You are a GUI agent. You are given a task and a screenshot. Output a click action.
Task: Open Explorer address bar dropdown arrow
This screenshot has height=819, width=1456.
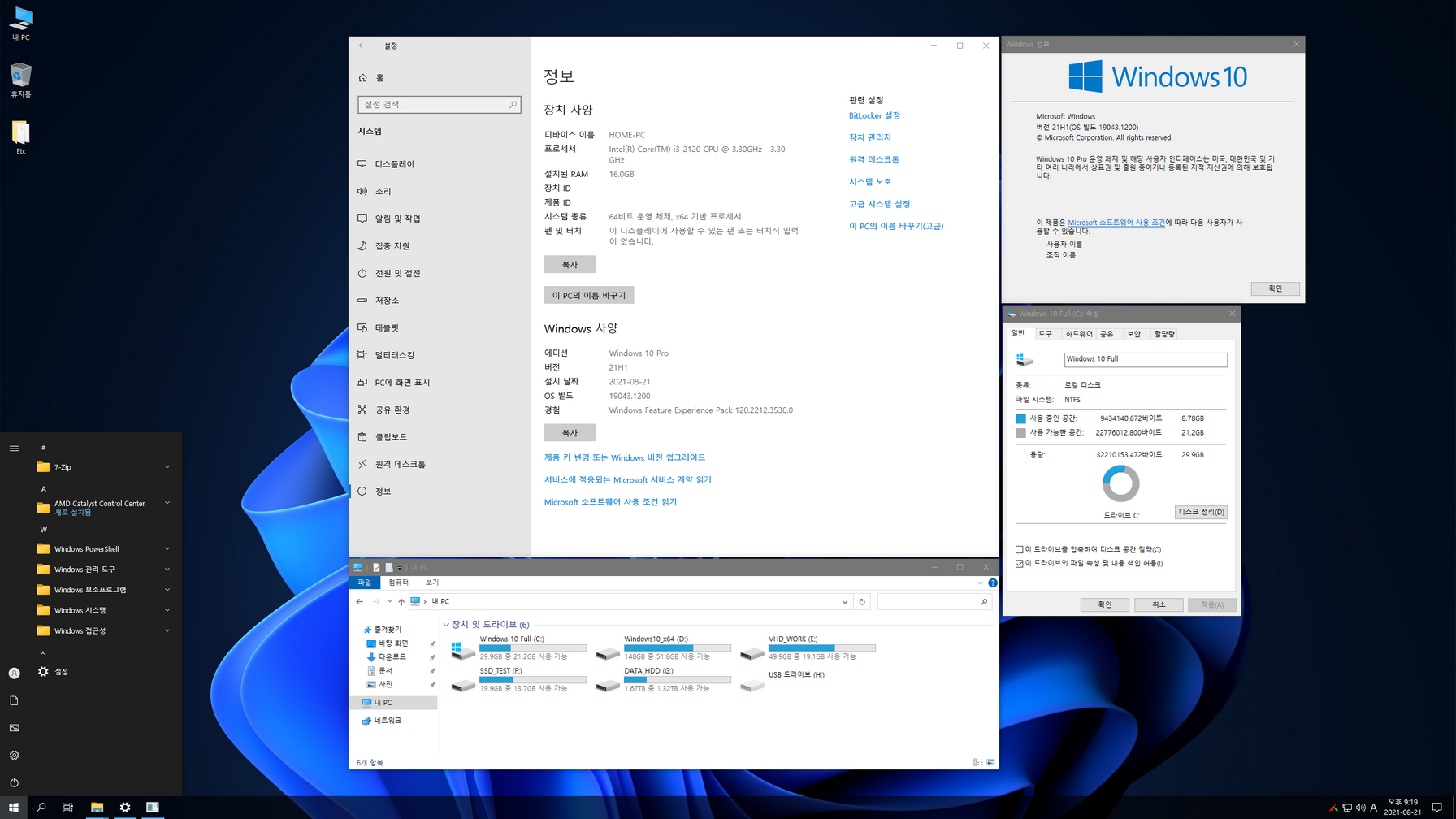(845, 602)
